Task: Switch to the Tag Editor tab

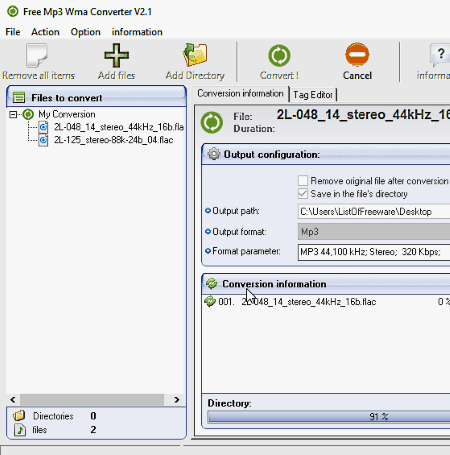Action: coord(313,95)
